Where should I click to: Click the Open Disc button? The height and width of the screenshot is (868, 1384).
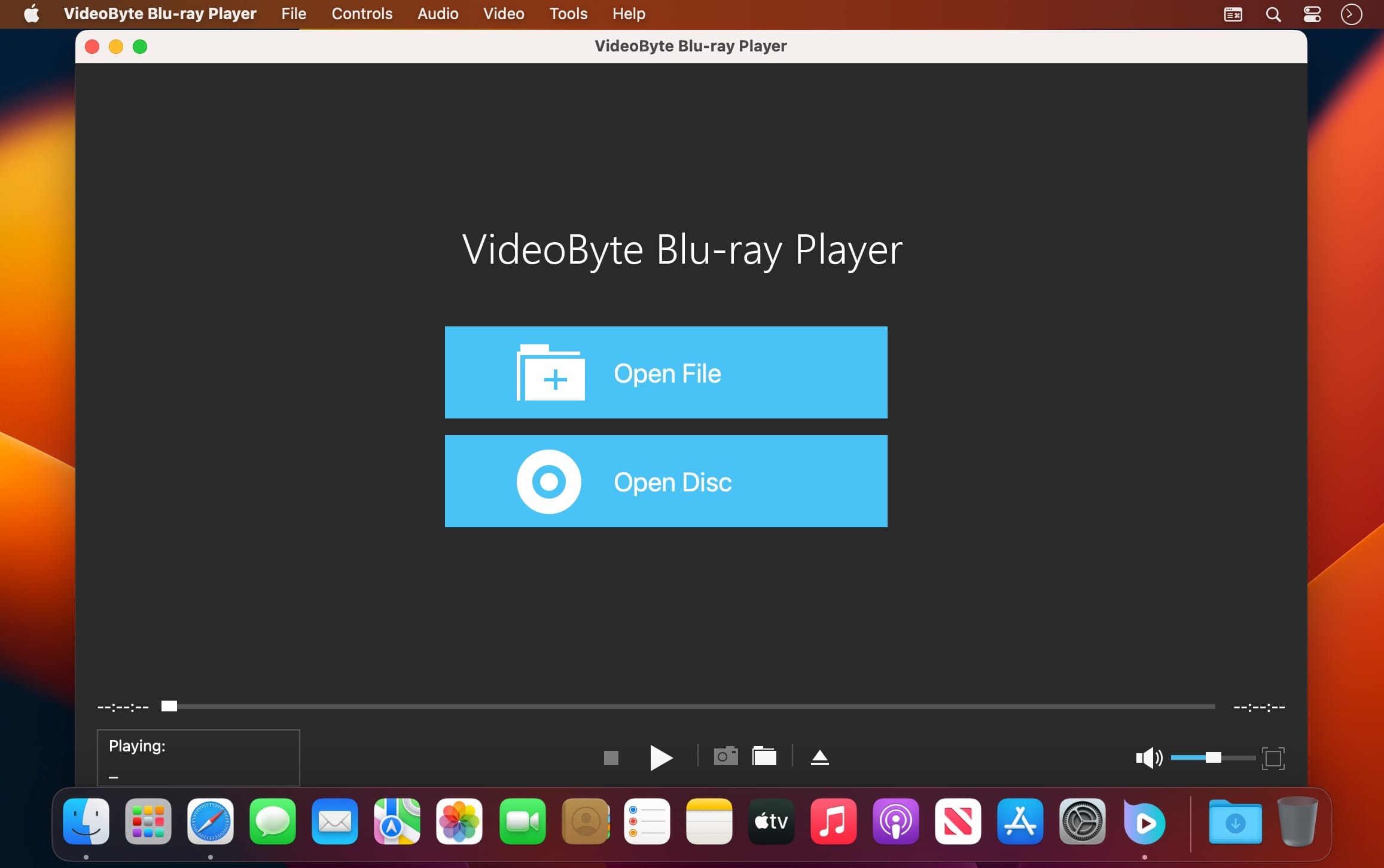666,481
